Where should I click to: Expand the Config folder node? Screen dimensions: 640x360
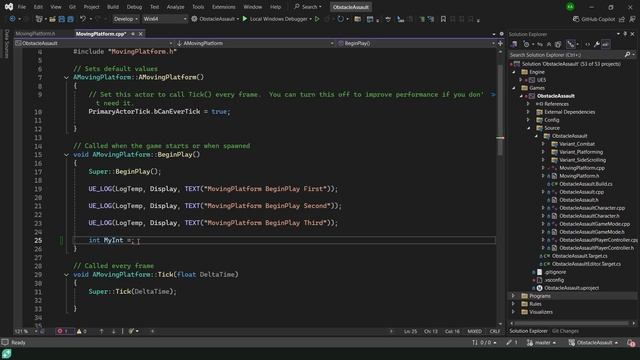pyautogui.click(x=528, y=120)
